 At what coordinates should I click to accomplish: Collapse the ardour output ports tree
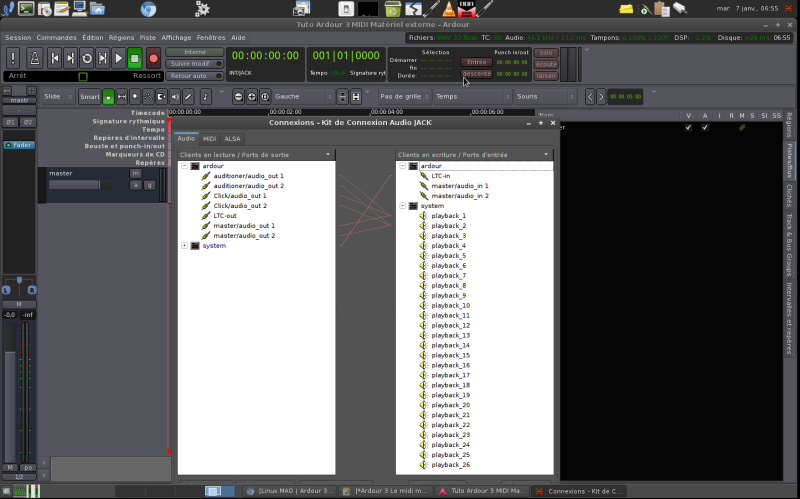(x=184, y=166)
